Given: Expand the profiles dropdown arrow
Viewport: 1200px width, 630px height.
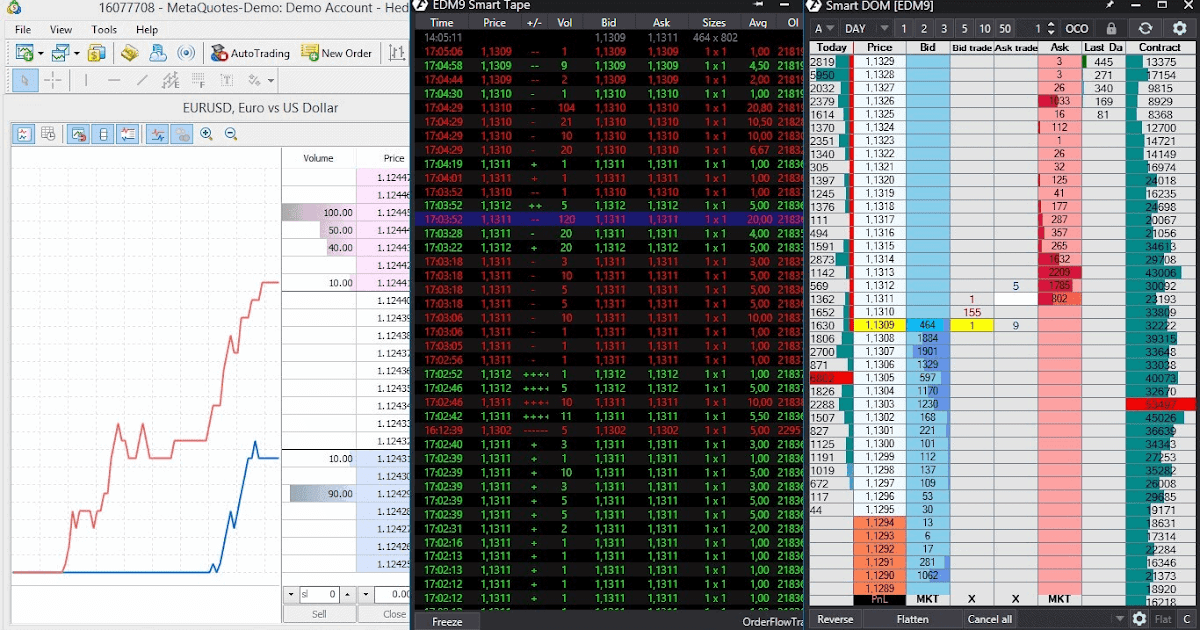Looking at the screenshot, I should (76, 53).
